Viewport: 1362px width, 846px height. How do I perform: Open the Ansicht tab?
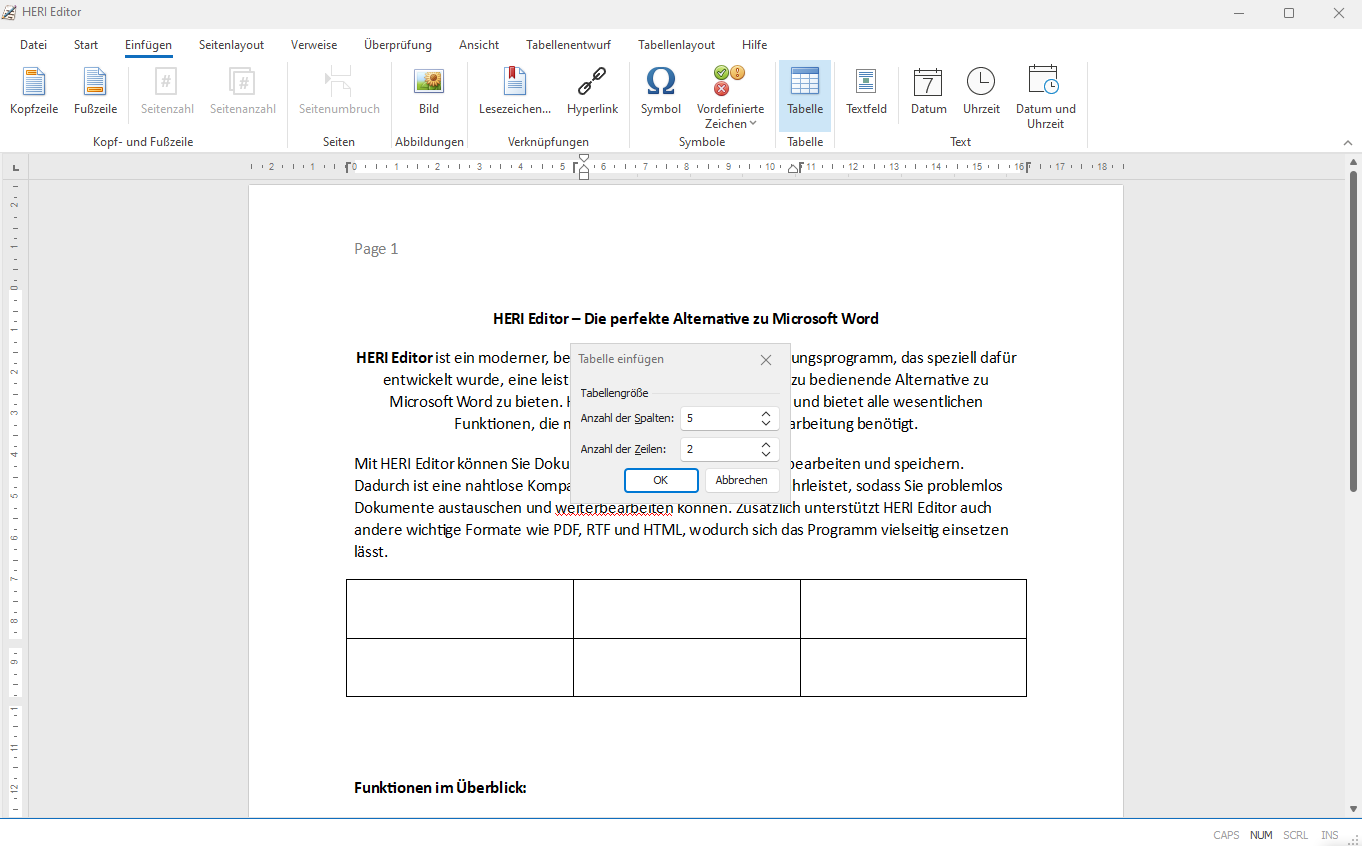[x=479, y=45]
